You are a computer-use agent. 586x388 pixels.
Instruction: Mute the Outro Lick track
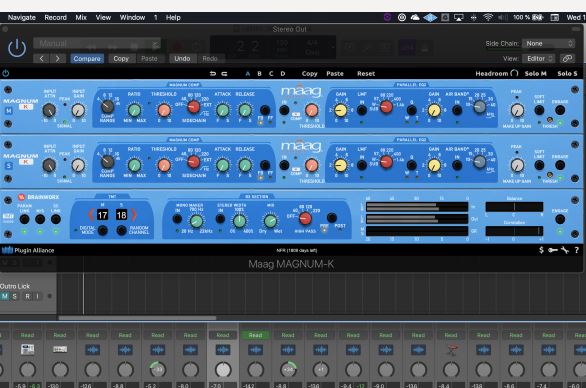click(4, 296)
